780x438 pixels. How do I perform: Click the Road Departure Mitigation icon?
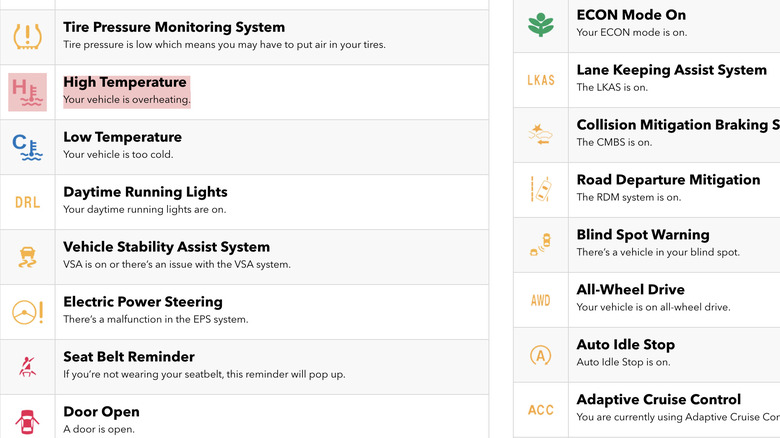click(540, 189)
